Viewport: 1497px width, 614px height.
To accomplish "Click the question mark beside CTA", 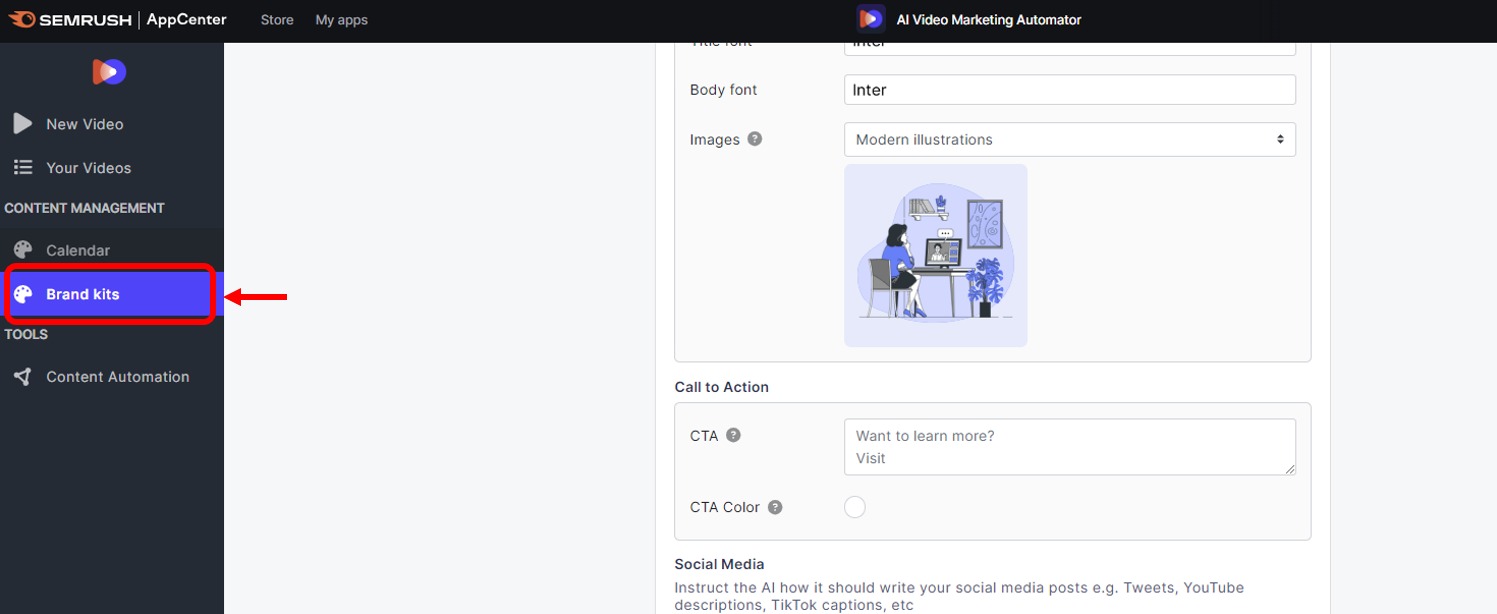I will pyautogui.click(x=734, y=435).
